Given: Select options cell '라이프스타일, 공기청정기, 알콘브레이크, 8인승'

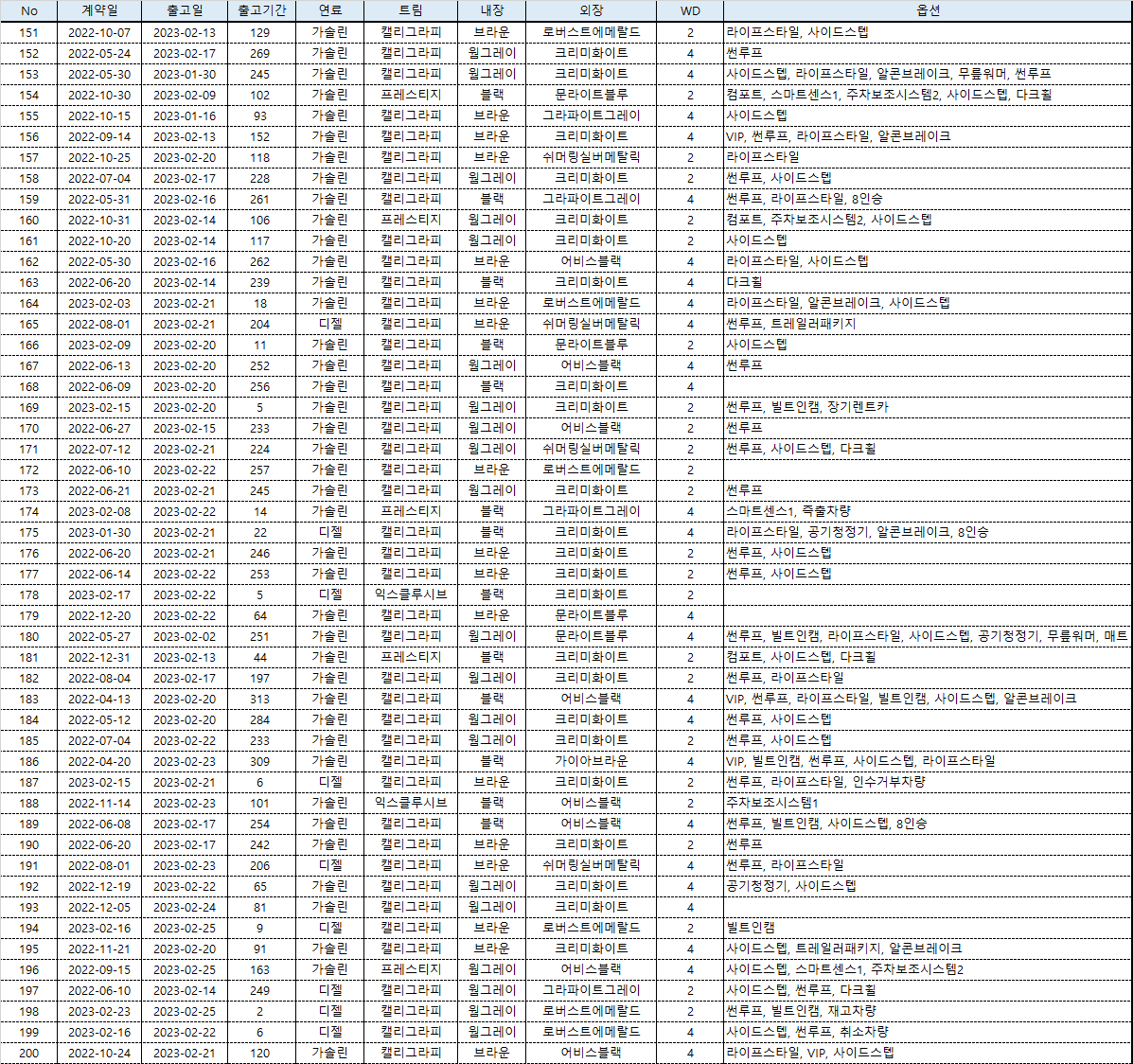Looking at the screenshot, I should [928, 533].
